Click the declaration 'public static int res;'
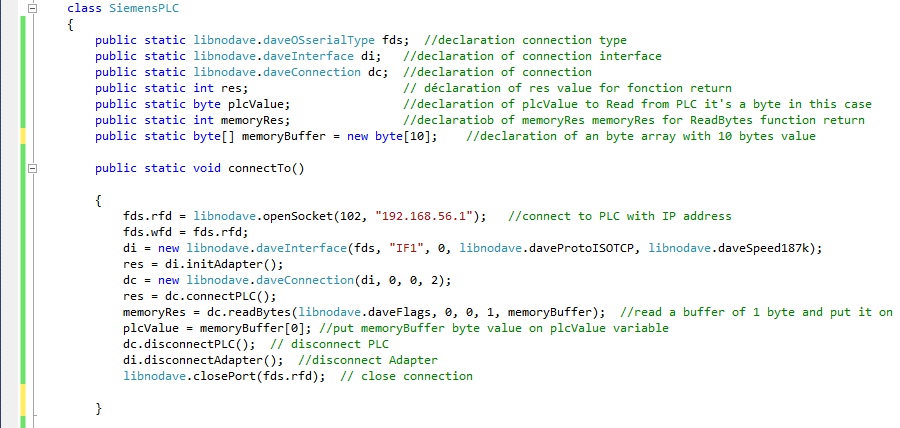 pos(172,88)
